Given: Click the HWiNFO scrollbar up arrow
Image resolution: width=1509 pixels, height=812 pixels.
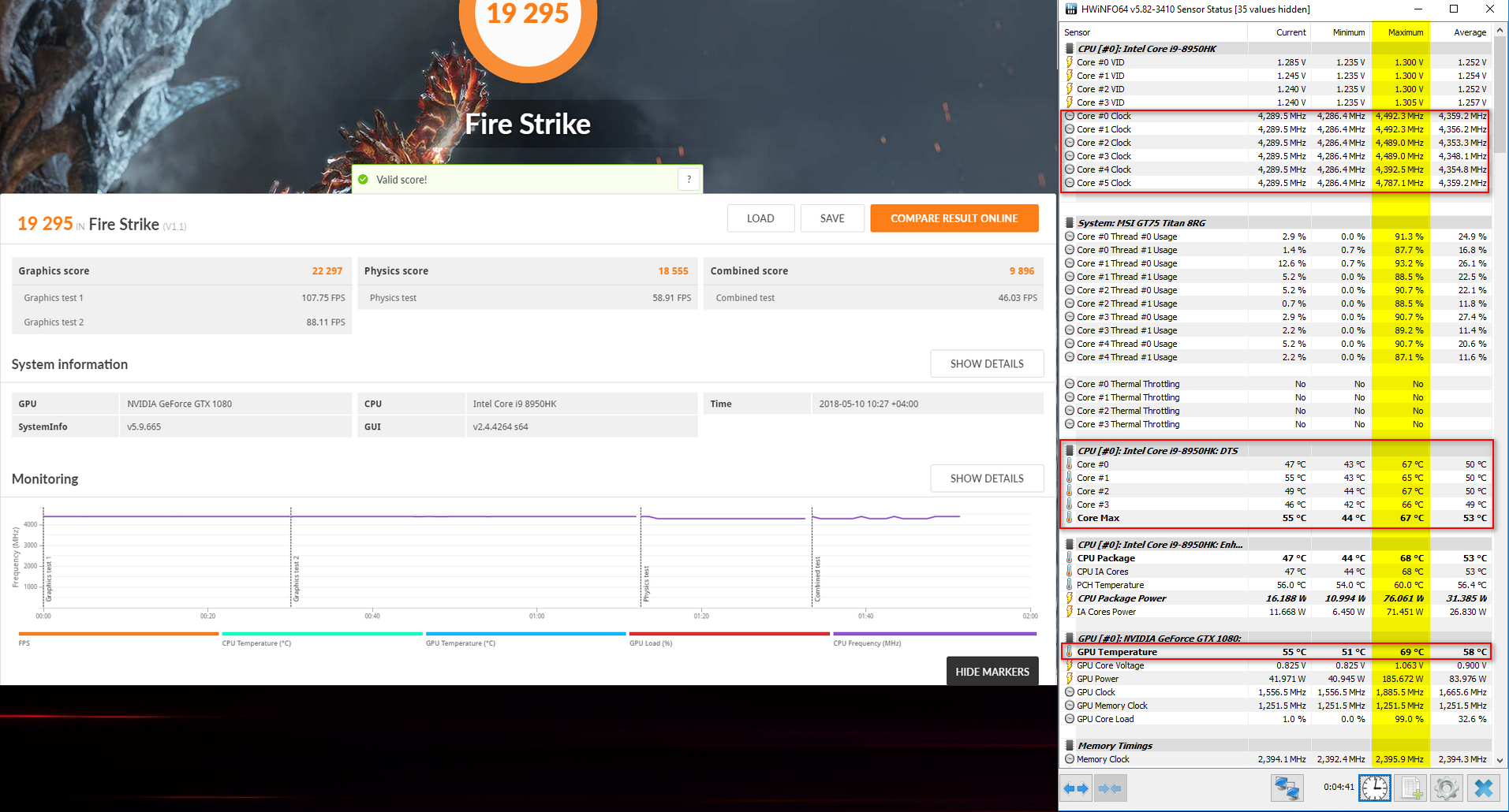Looking at the screenshot, I should (1500, 31).
